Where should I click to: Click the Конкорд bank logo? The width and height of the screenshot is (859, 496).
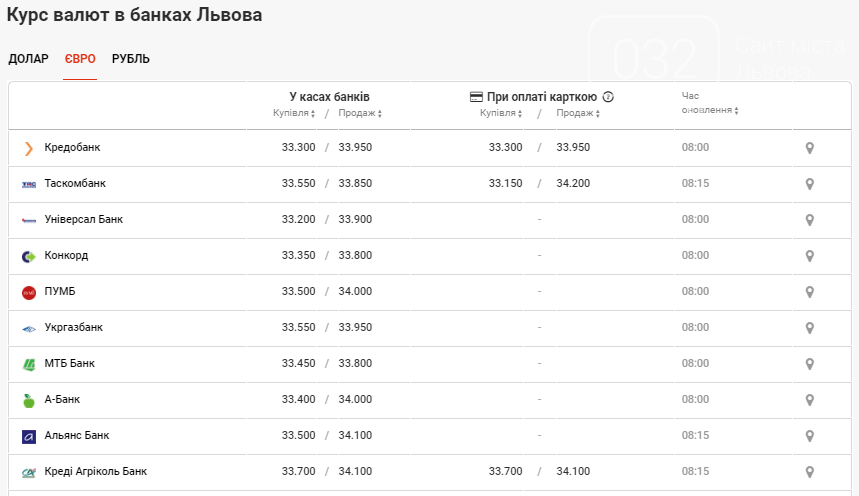coord(28,256)
